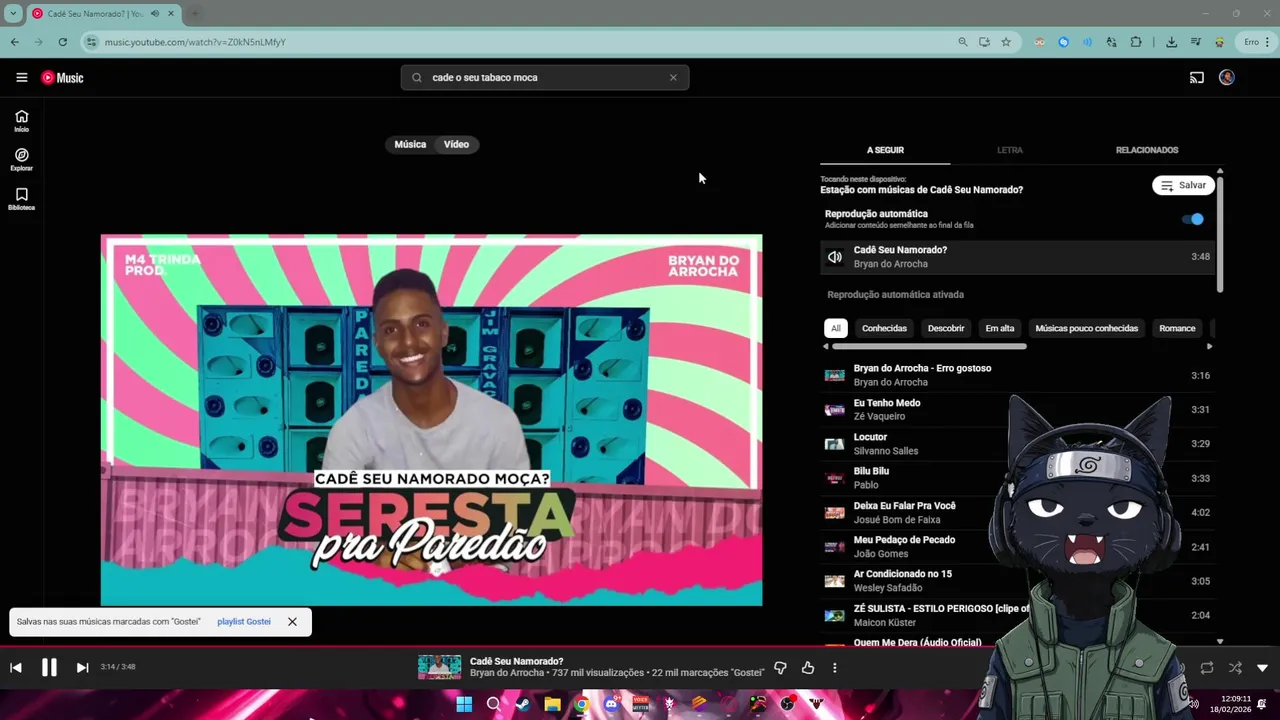Select the A SEGUIR tab

(885, 150)
